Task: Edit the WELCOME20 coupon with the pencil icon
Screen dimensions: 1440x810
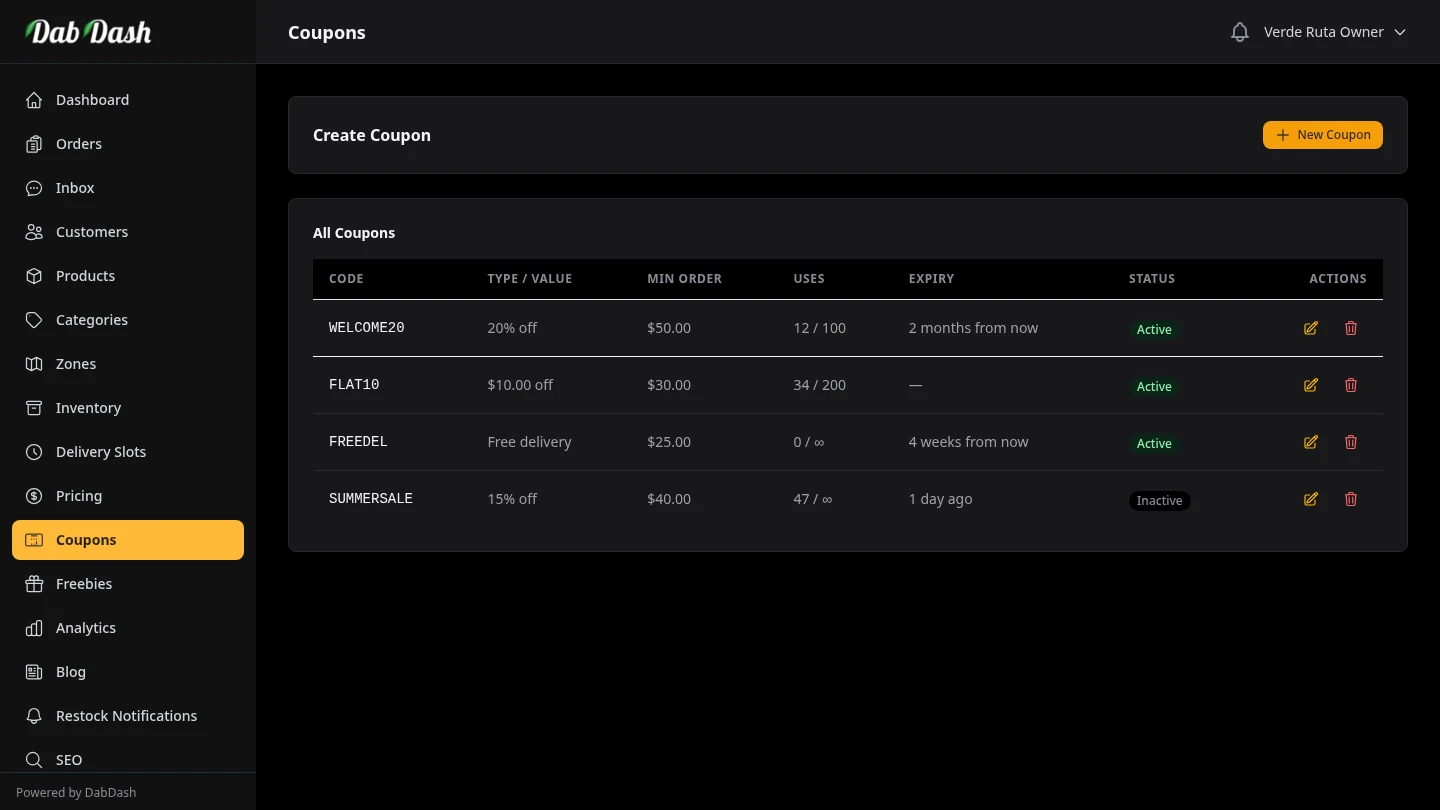Action: pos(1310,328)
